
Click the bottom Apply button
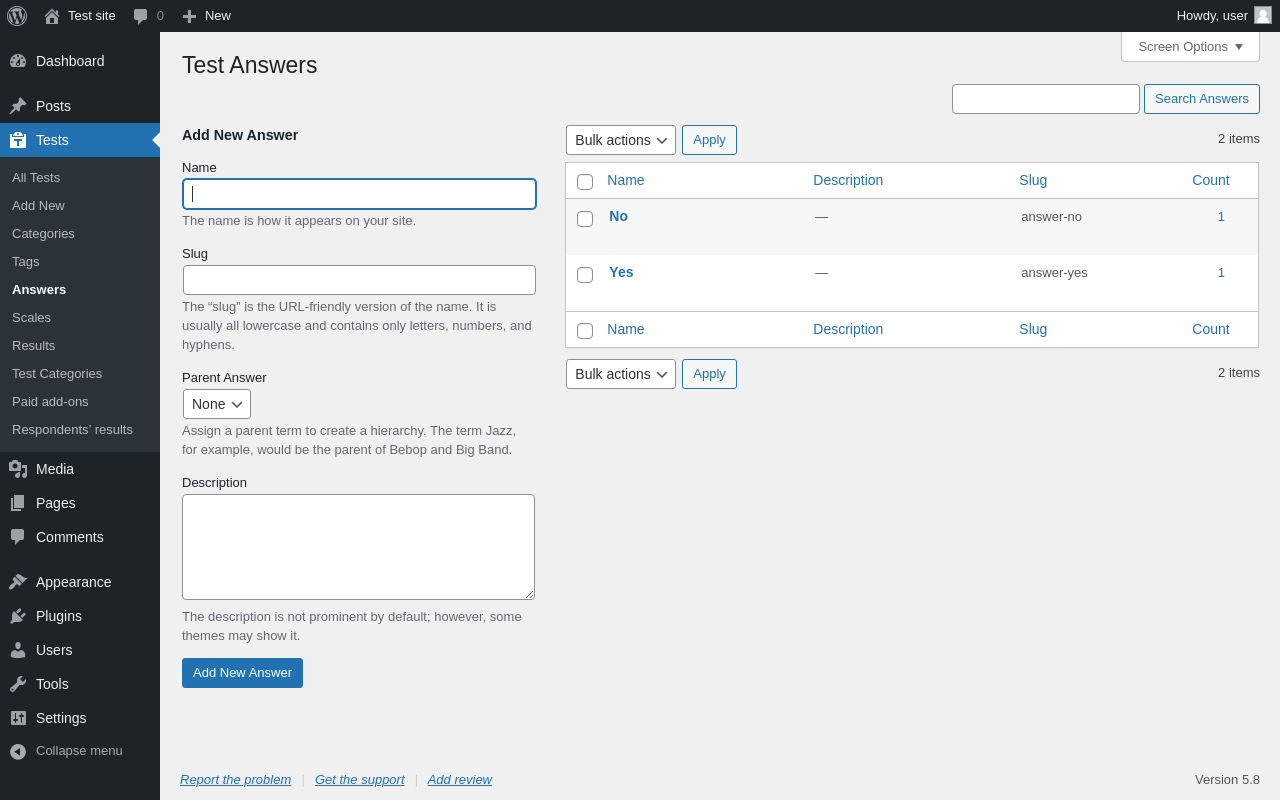709,374
